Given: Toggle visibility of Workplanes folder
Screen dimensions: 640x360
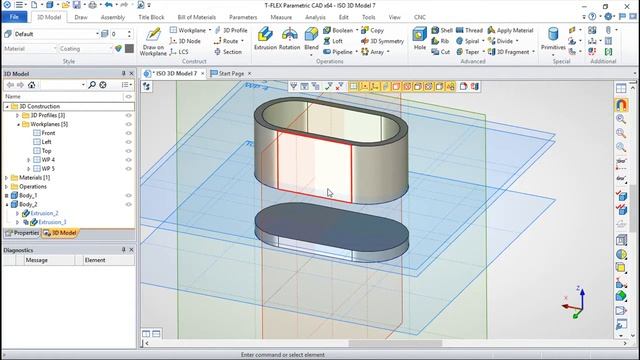Looking at the screenshot, I should click(x=129, y=124).
